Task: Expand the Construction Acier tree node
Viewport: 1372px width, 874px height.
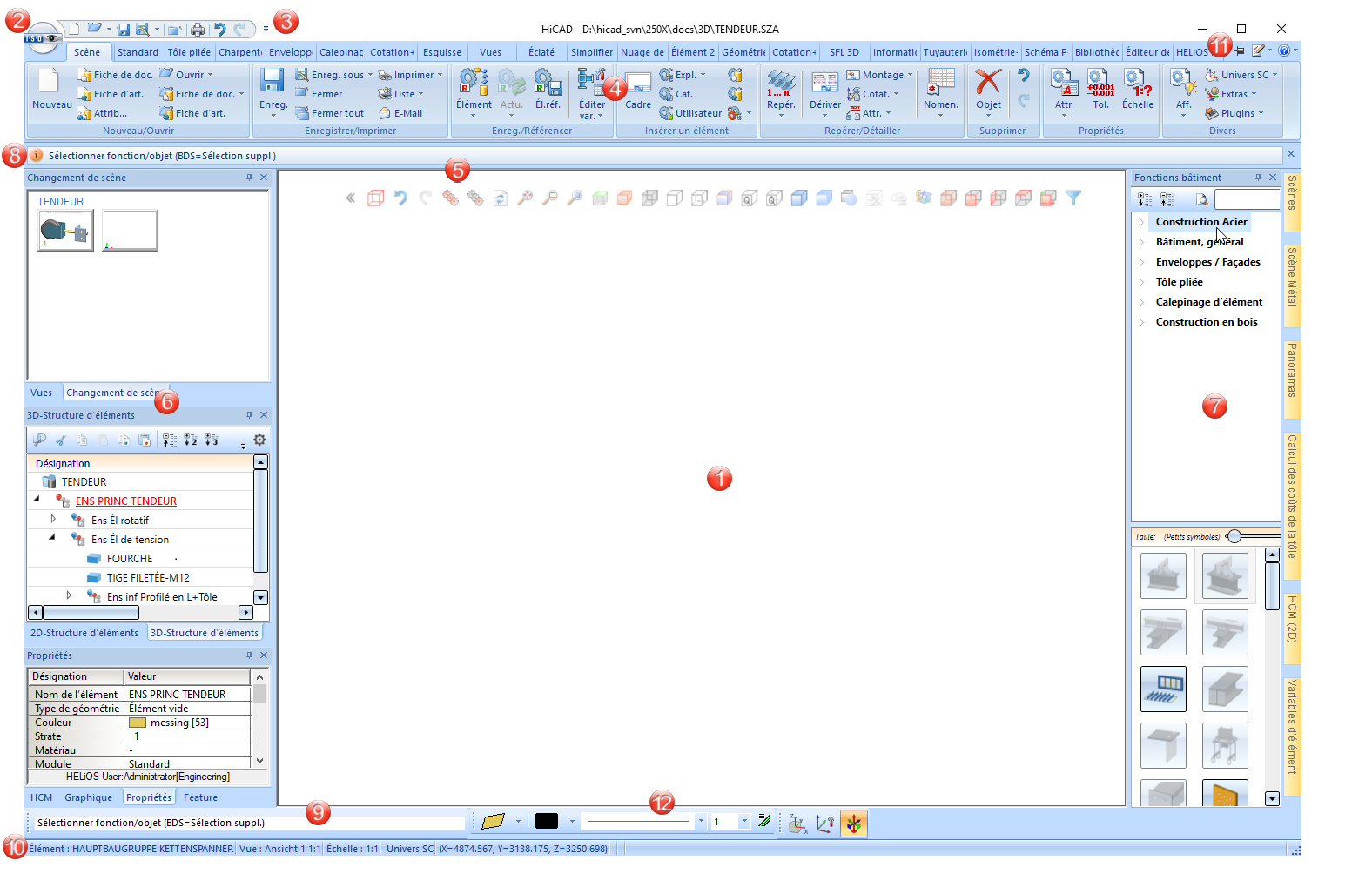Action: 1141,222
